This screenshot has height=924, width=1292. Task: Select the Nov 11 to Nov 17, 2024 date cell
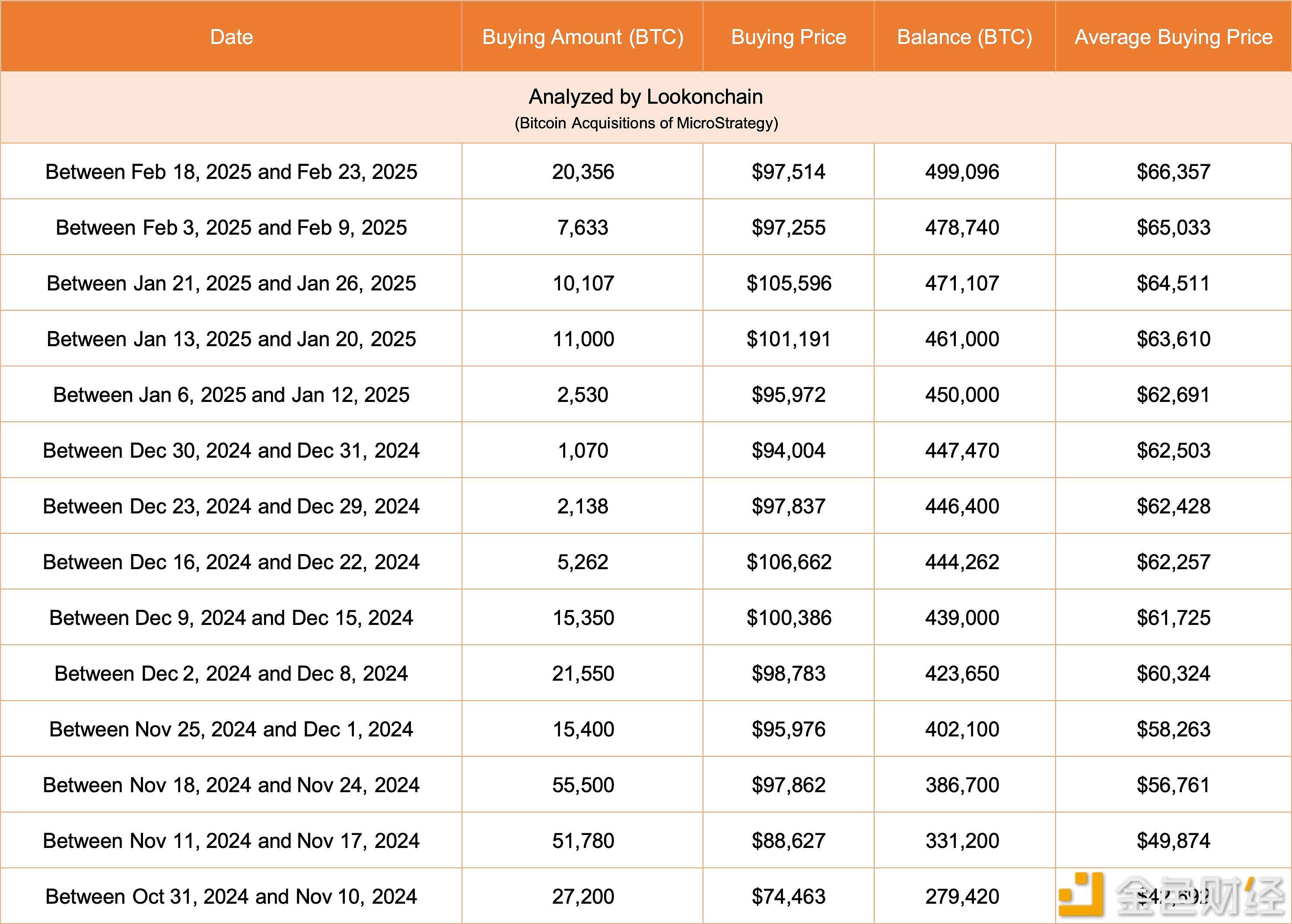[231, 840]
